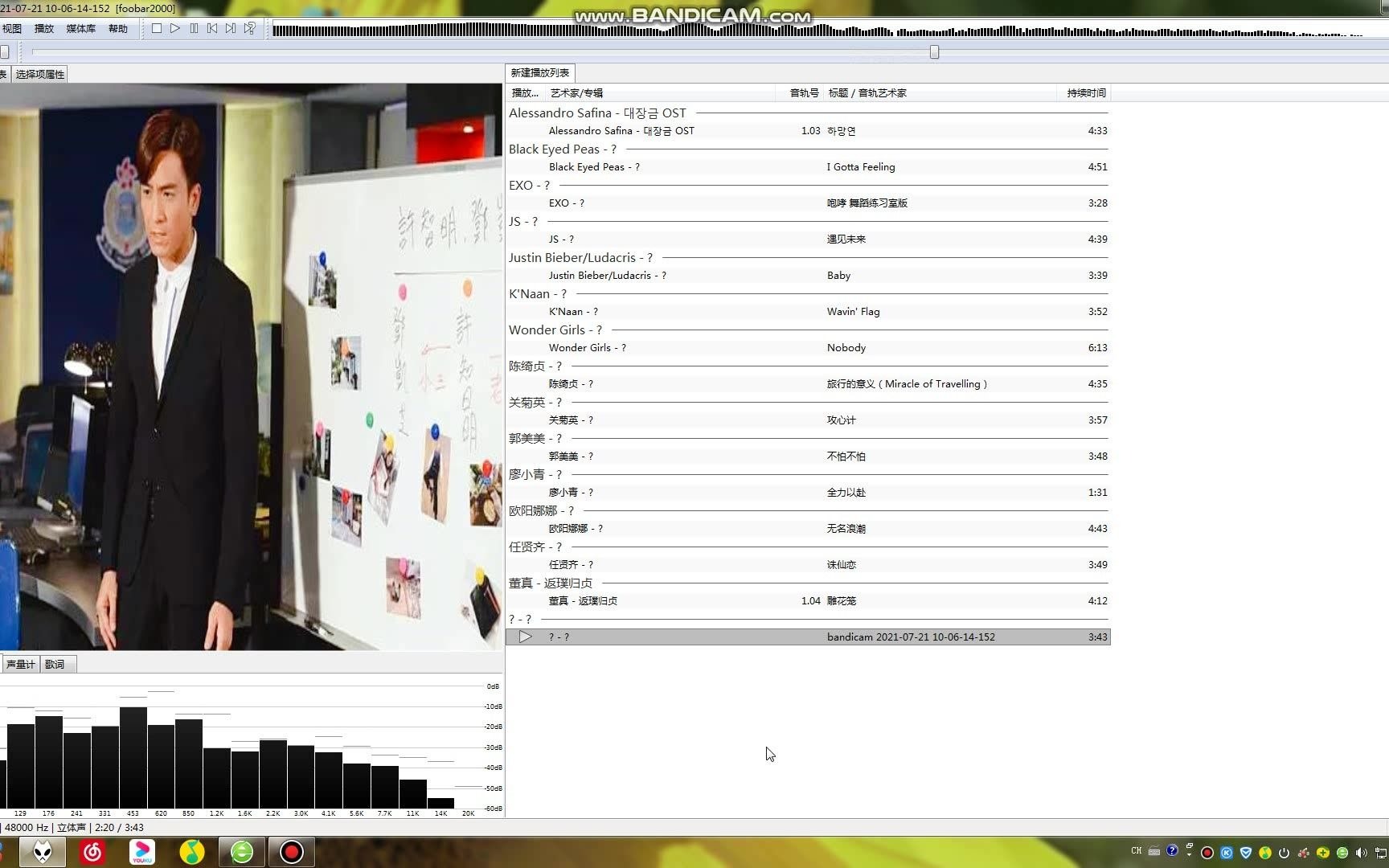Open the NetEase Cloud Music taskbar icon
This screenshot has width=1389, height=868.
(x=92, y=852)
